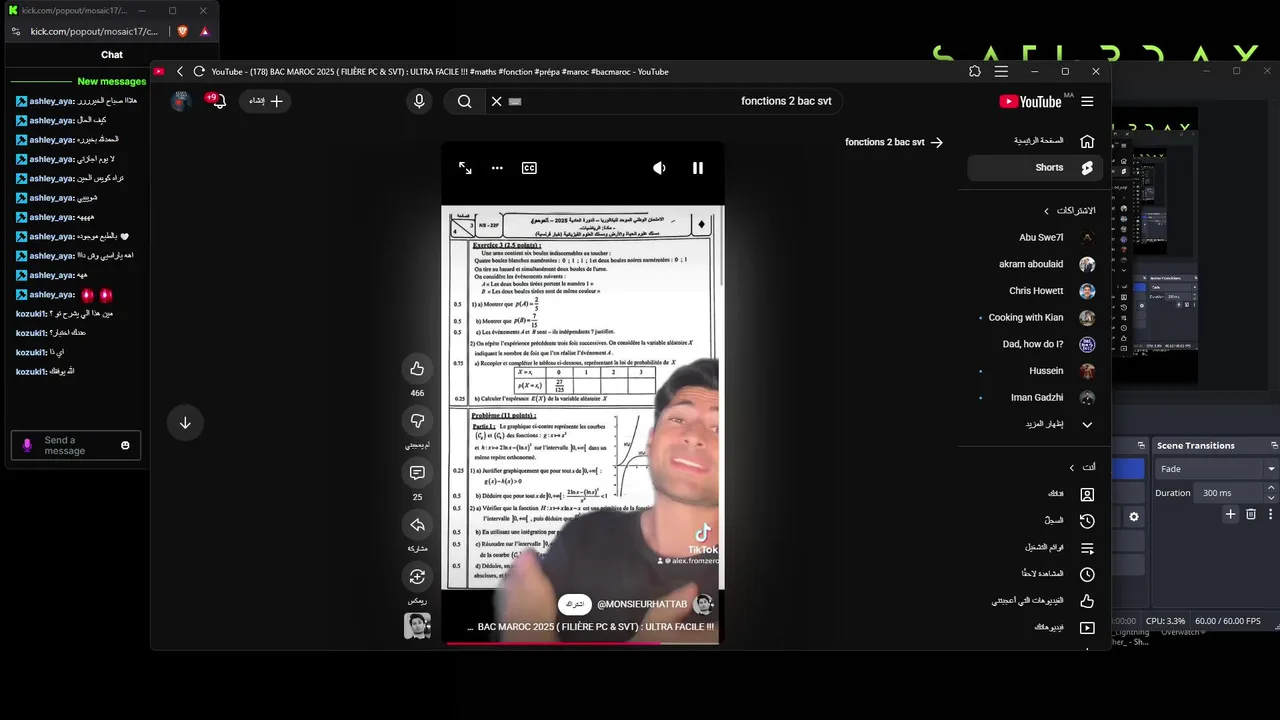Go to YouTube Home in sidebar

1036,141
